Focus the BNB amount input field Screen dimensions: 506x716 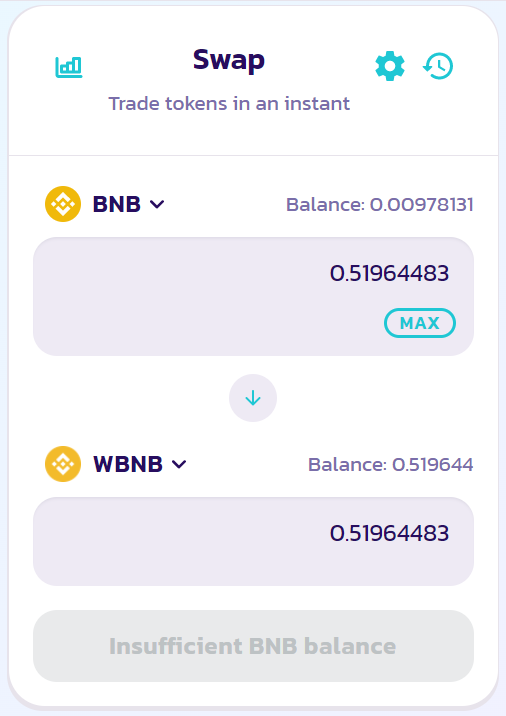pos(253,296)
